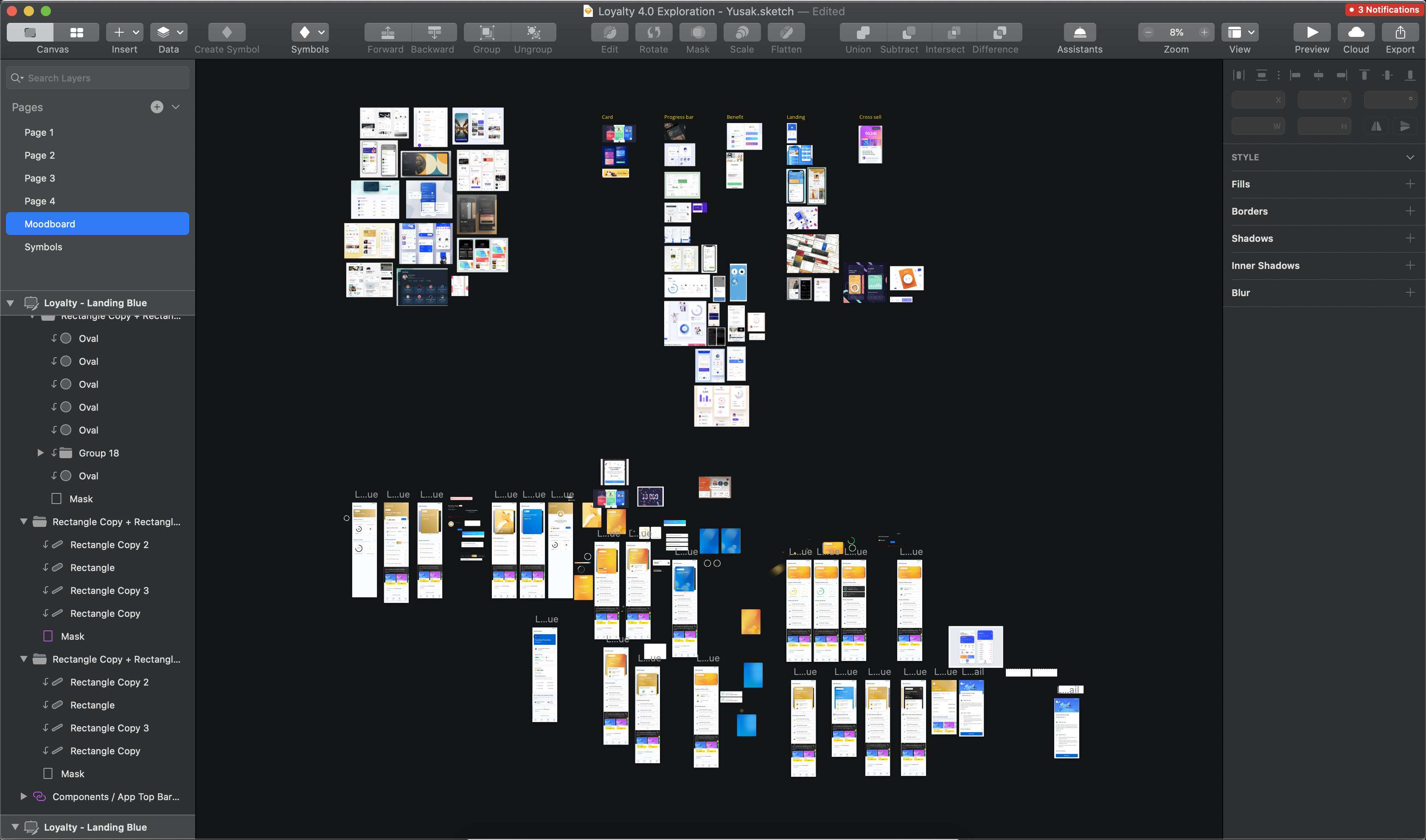Viewport: 1426px width, 840px height.
Task: Open the Insert dropdown arrow
Action: point(136,33)
